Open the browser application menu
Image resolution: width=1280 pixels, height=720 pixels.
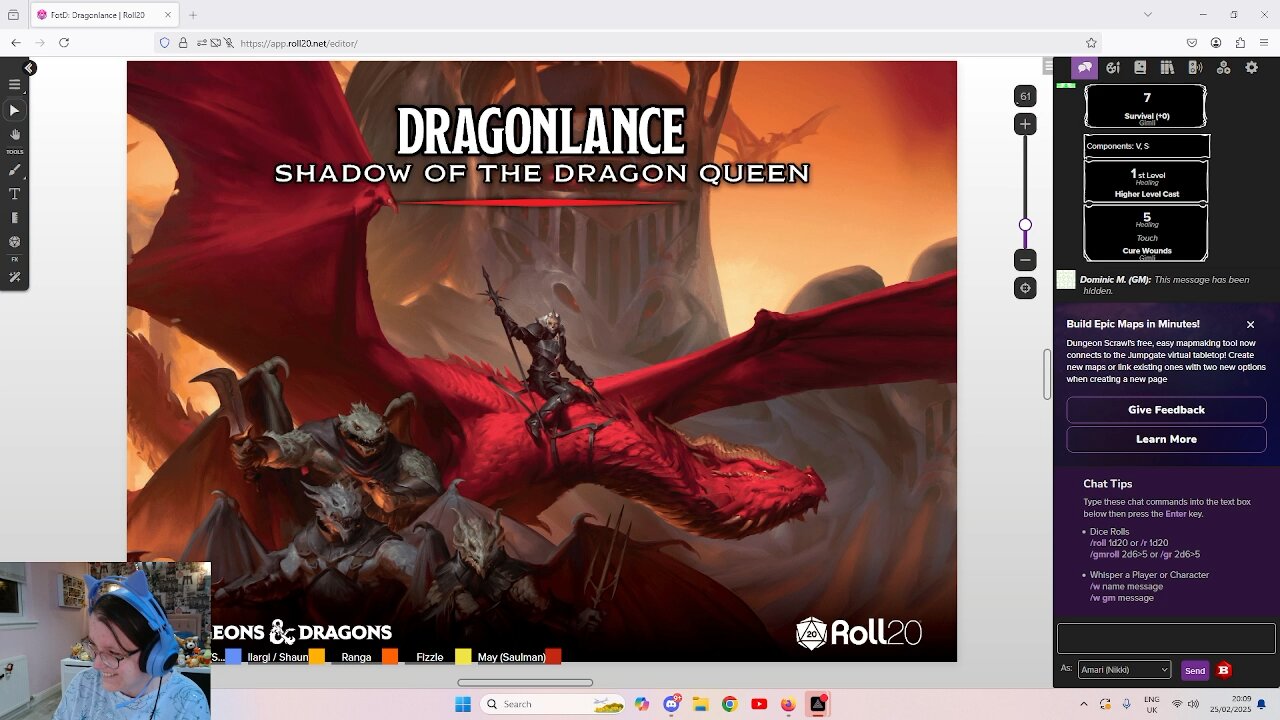click(x=1264, y=43)
